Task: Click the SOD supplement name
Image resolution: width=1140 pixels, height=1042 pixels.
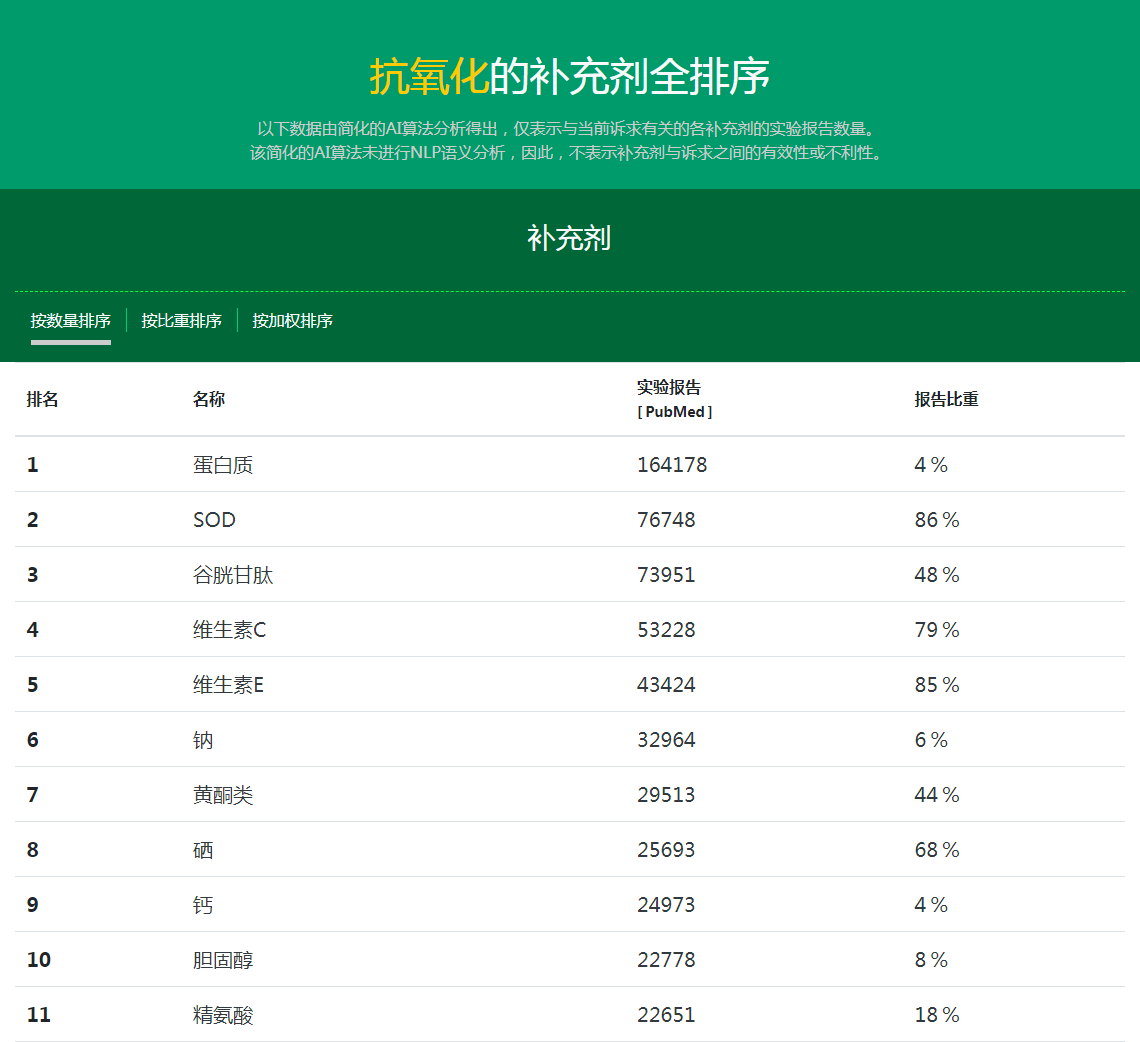Action: pyautogui.click(x=214, y=520)
